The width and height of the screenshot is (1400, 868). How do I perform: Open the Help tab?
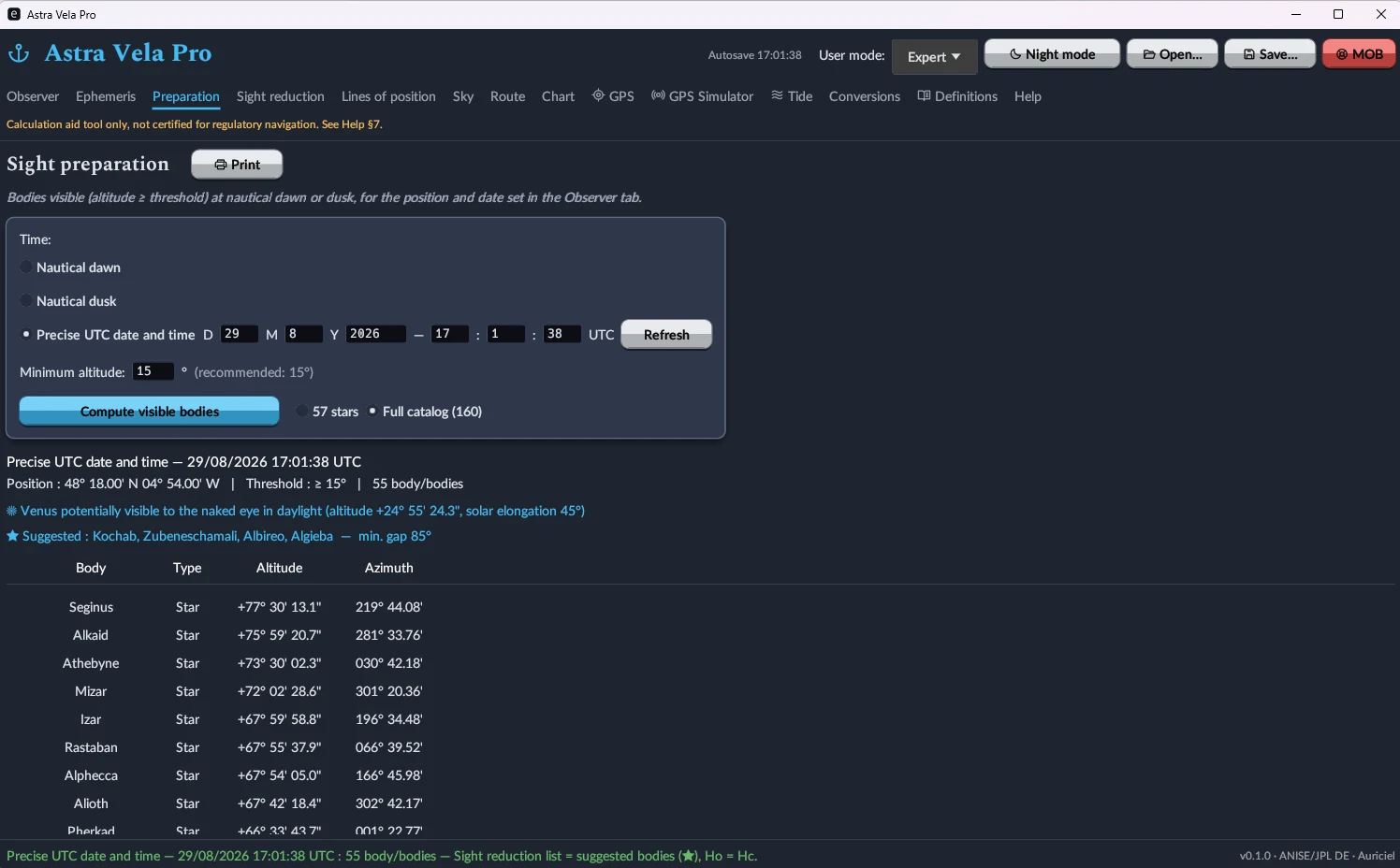(x=1028, y=96)
